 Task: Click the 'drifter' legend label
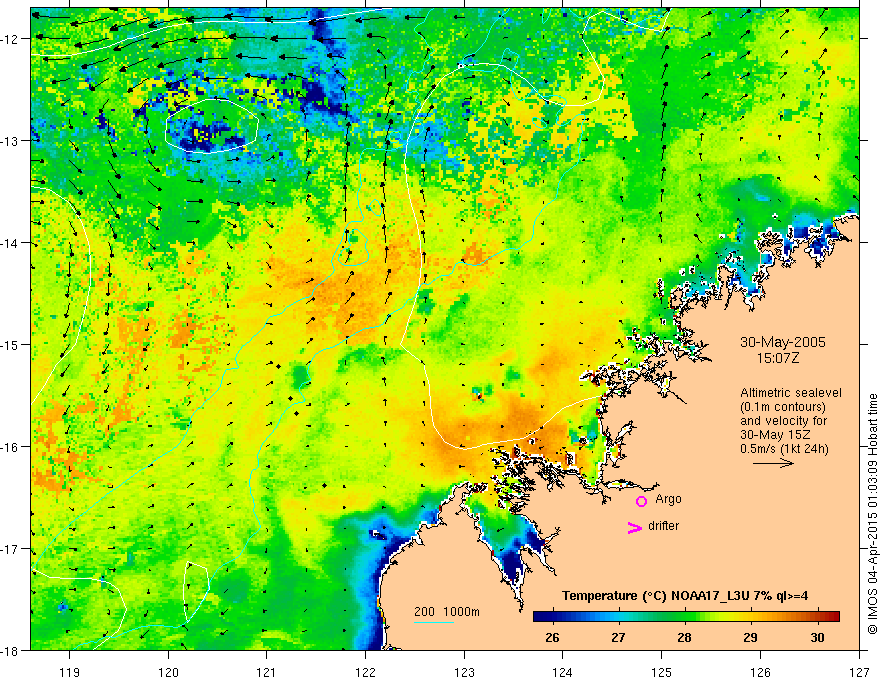[x=663, y=526]
